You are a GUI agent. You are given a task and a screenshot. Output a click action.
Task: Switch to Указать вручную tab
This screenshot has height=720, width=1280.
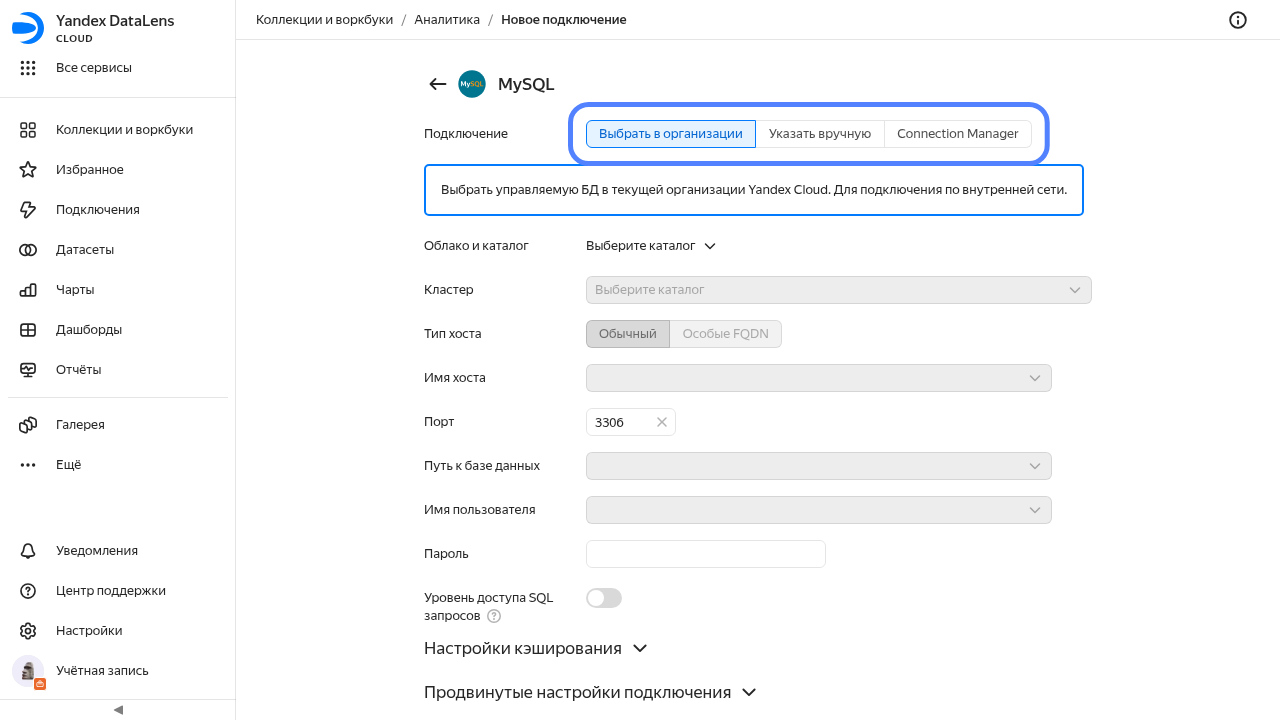[820, 134]
